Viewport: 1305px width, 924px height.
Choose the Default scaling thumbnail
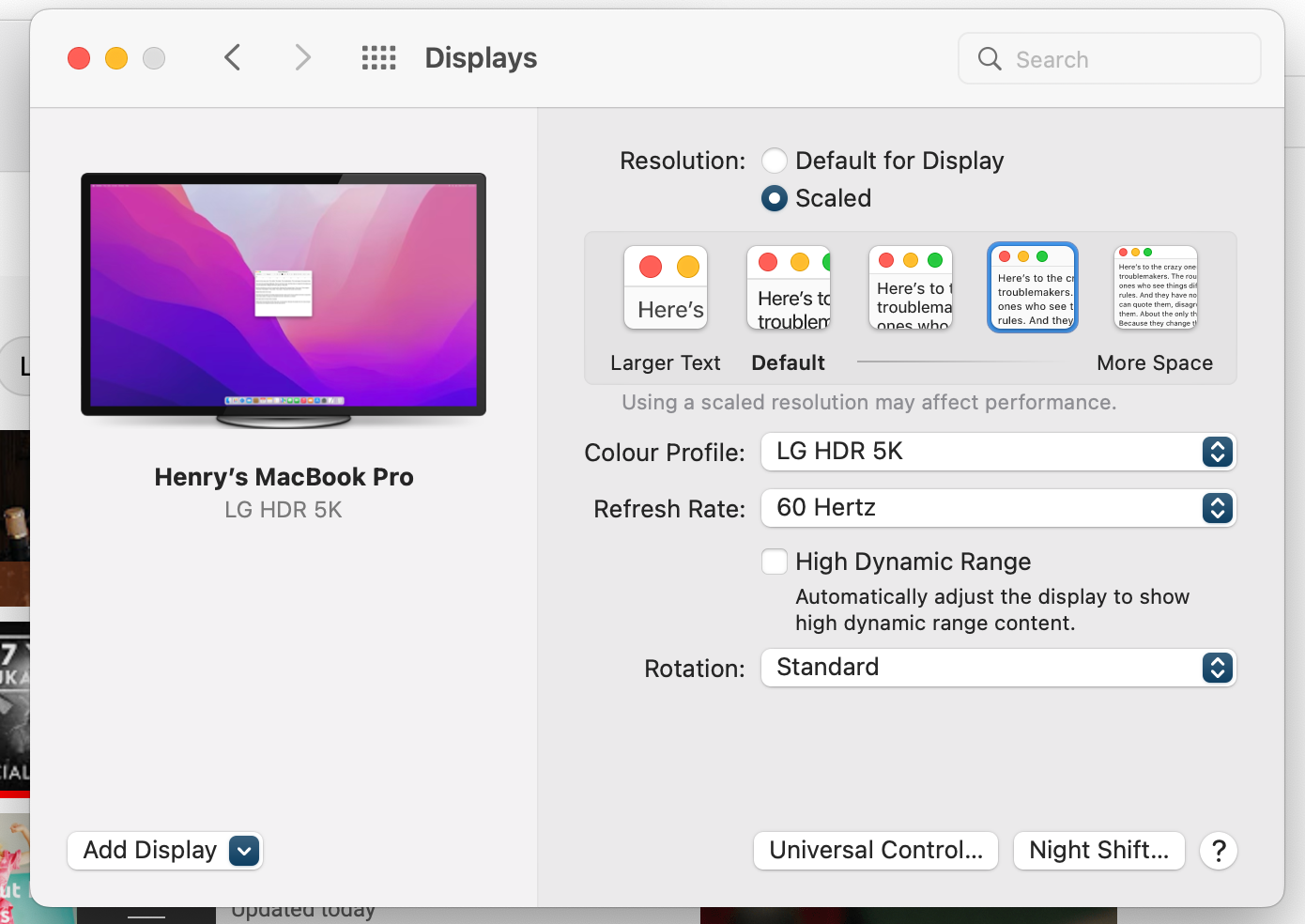789,287
